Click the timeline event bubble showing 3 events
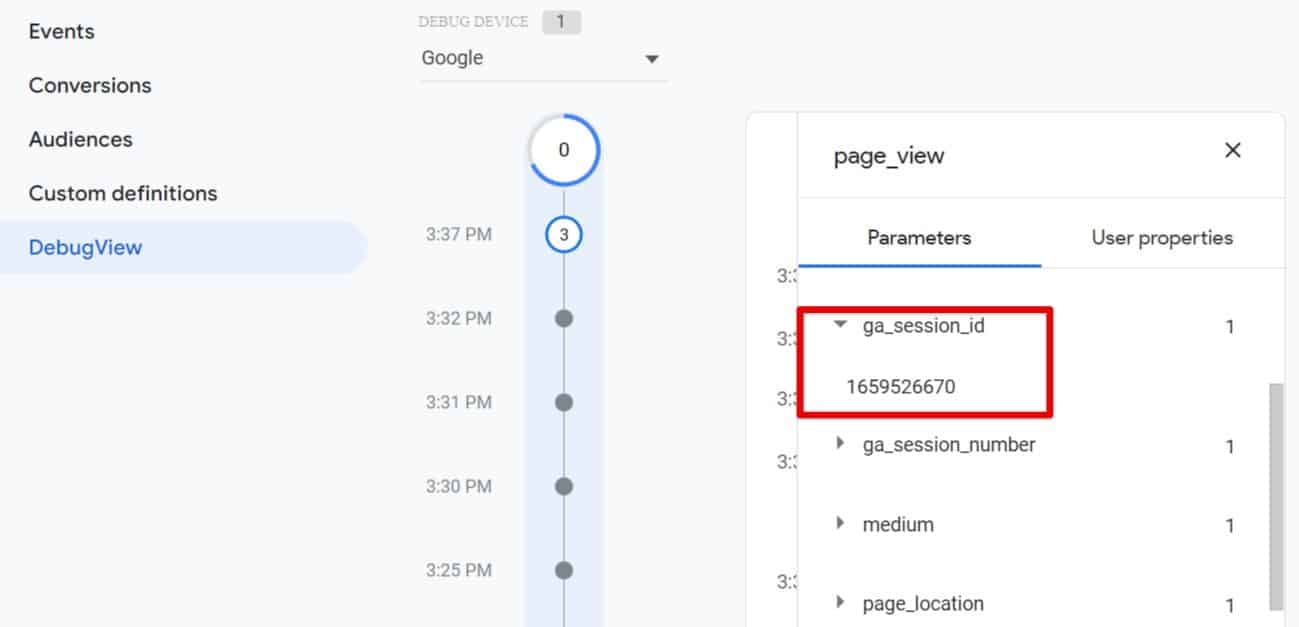Screen dimensions: 1299x627 click(563, 233)
